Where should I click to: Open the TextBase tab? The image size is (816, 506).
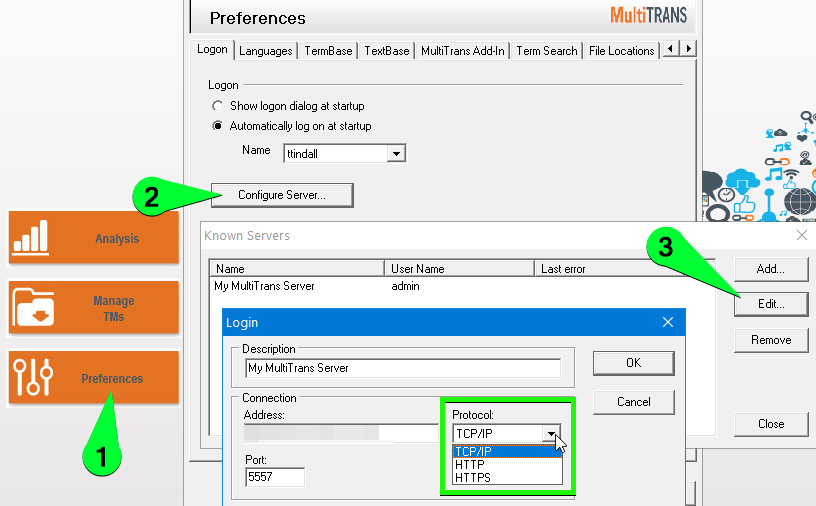pyautogui.click(x=387, y=51)
